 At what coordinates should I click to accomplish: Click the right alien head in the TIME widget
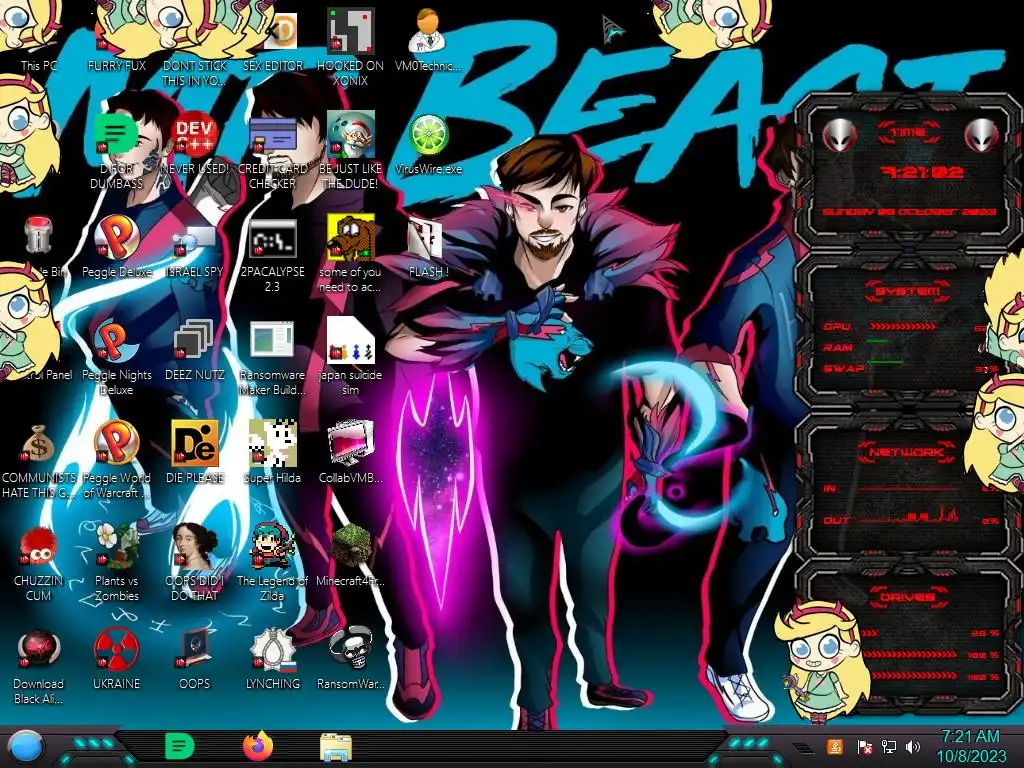tap(981, 135)
